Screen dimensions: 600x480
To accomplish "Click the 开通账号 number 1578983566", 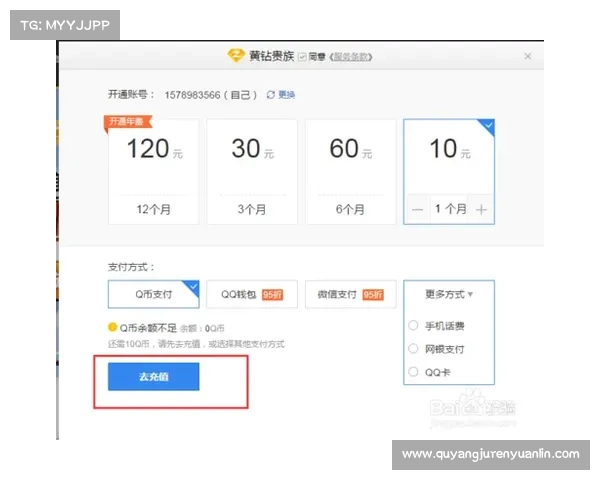I will [192, 95].
